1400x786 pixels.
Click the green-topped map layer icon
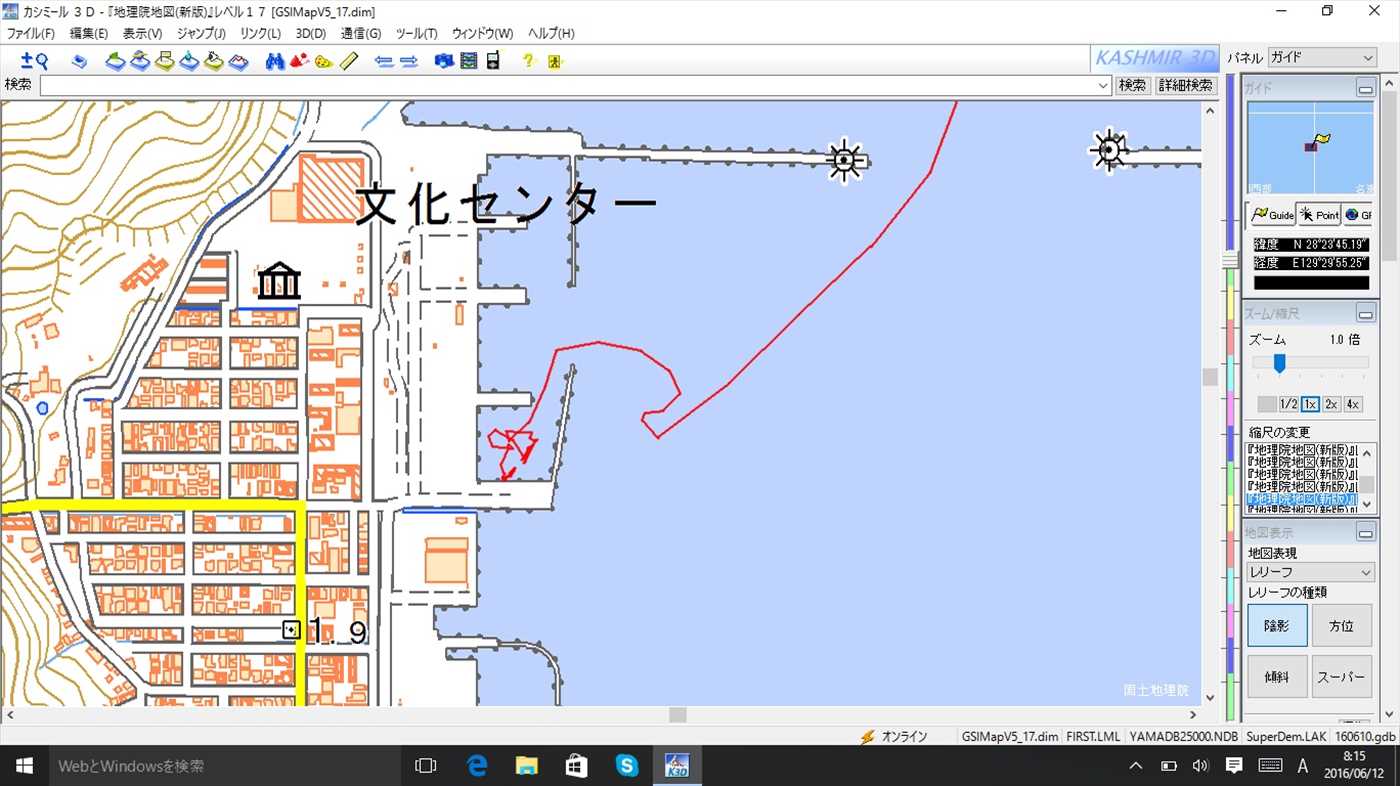[116, 61]
